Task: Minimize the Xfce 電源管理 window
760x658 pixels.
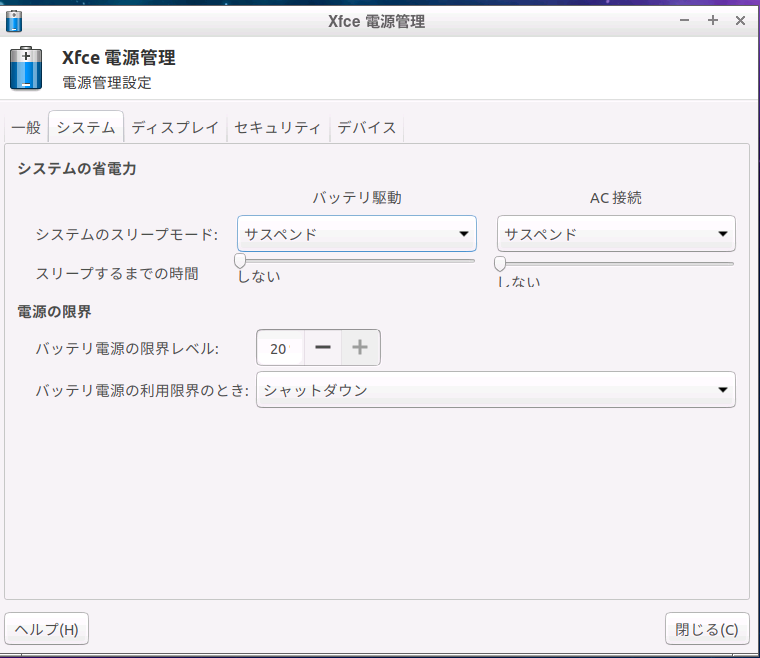Action: click(x=684, y=20)
